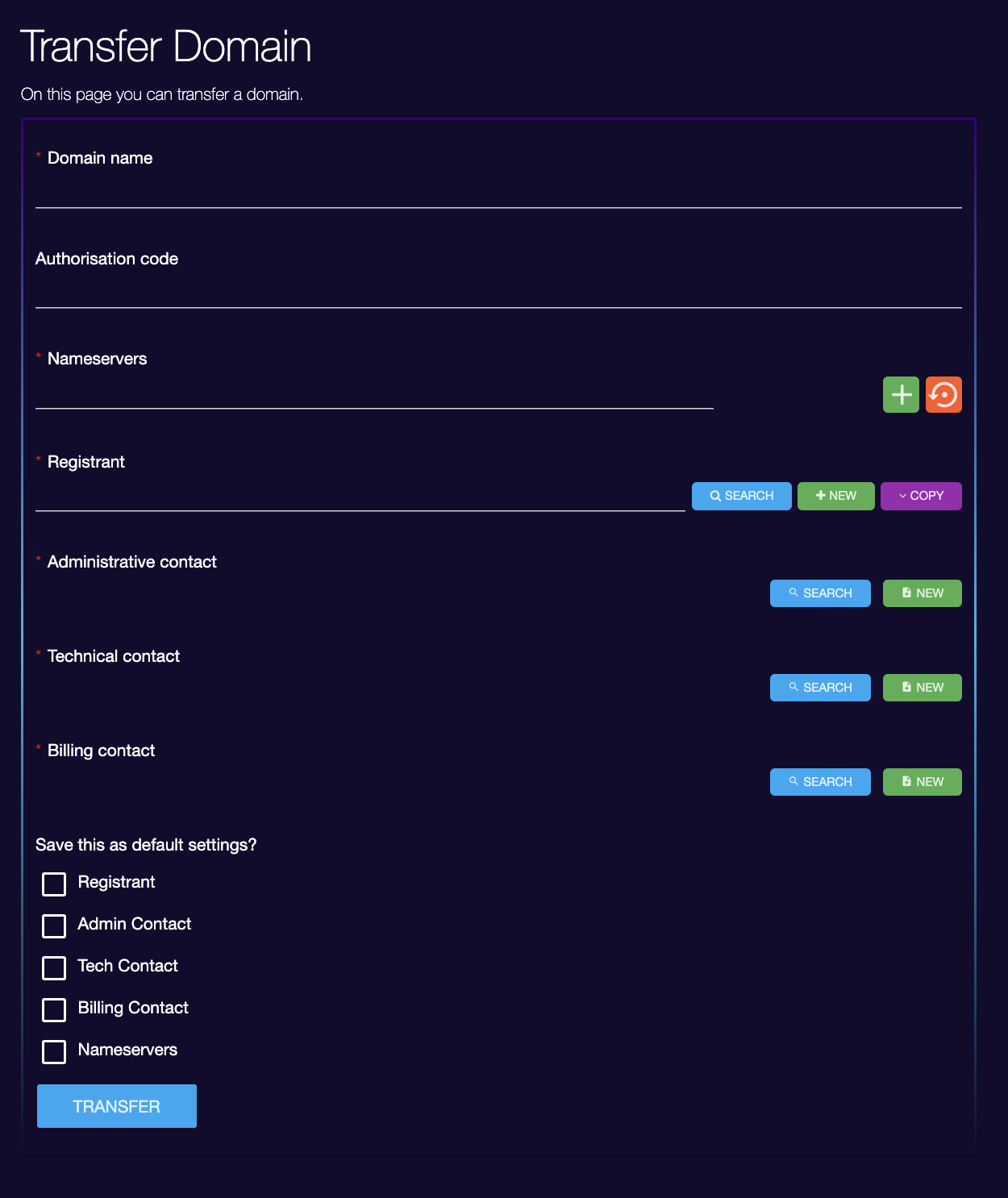Tick the Admin Contact checkbox
This screenshot has height=1198, width=1008.
tap(54, 926)
